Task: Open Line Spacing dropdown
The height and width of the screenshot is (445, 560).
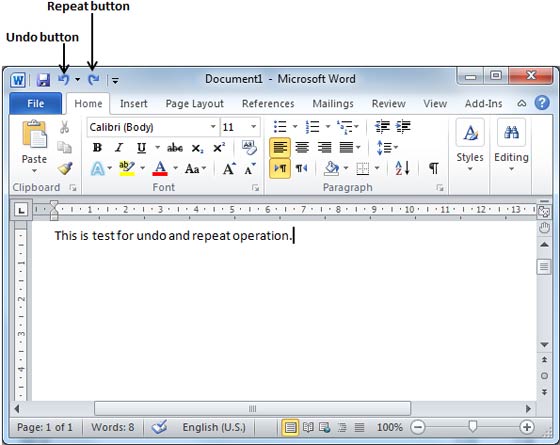Action: [387, 147]
